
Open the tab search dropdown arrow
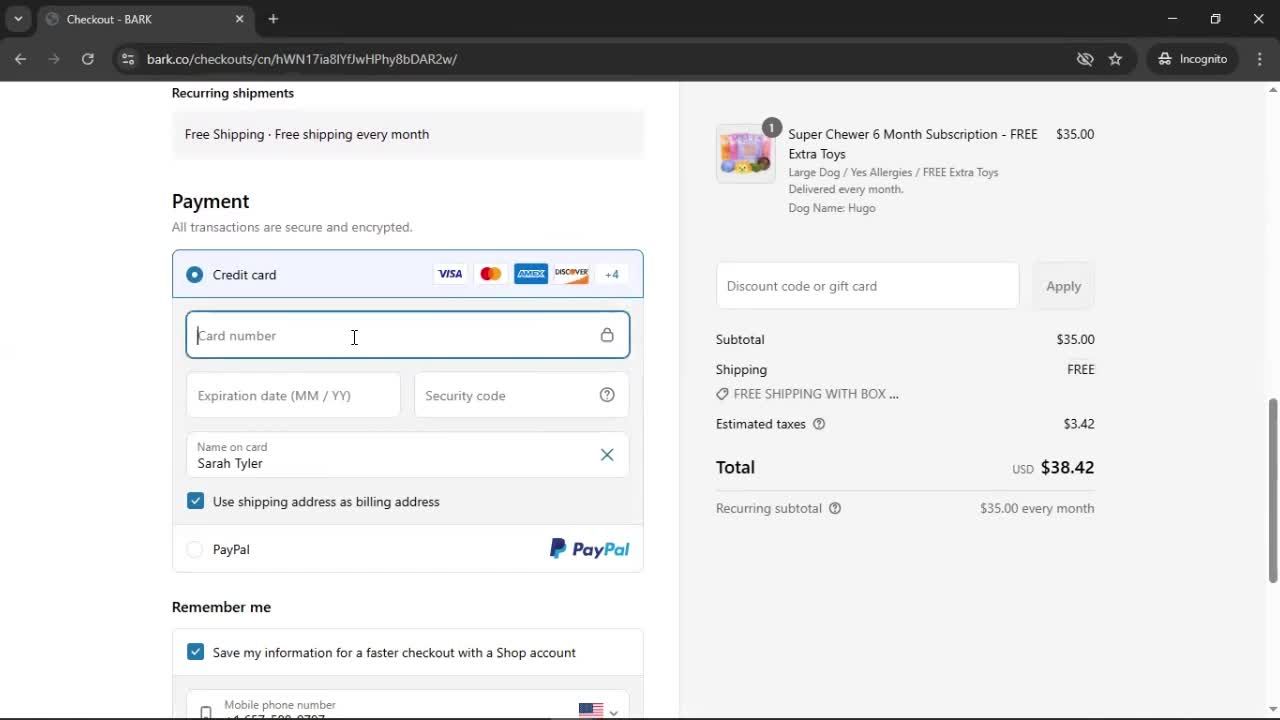tap(18, 19)
